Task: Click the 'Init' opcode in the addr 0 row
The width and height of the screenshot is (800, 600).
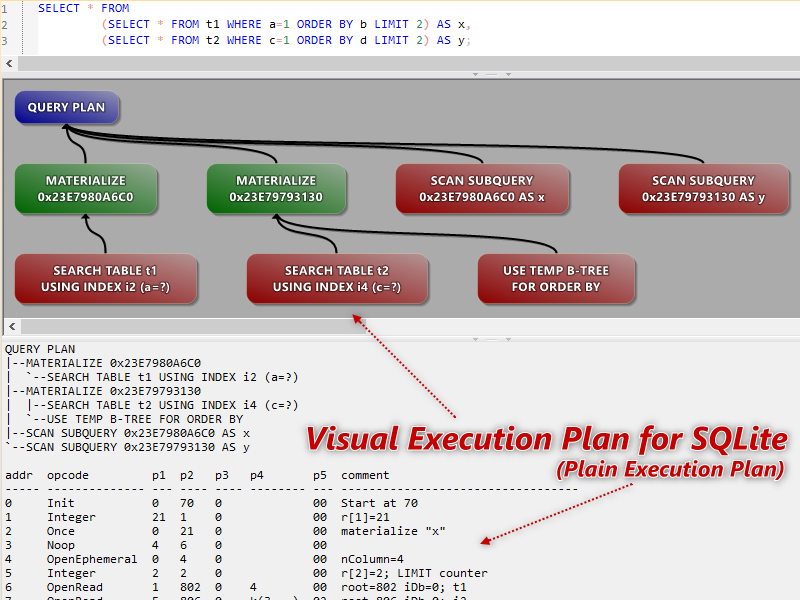Action: pyautogui.click(x=61, y=504)
